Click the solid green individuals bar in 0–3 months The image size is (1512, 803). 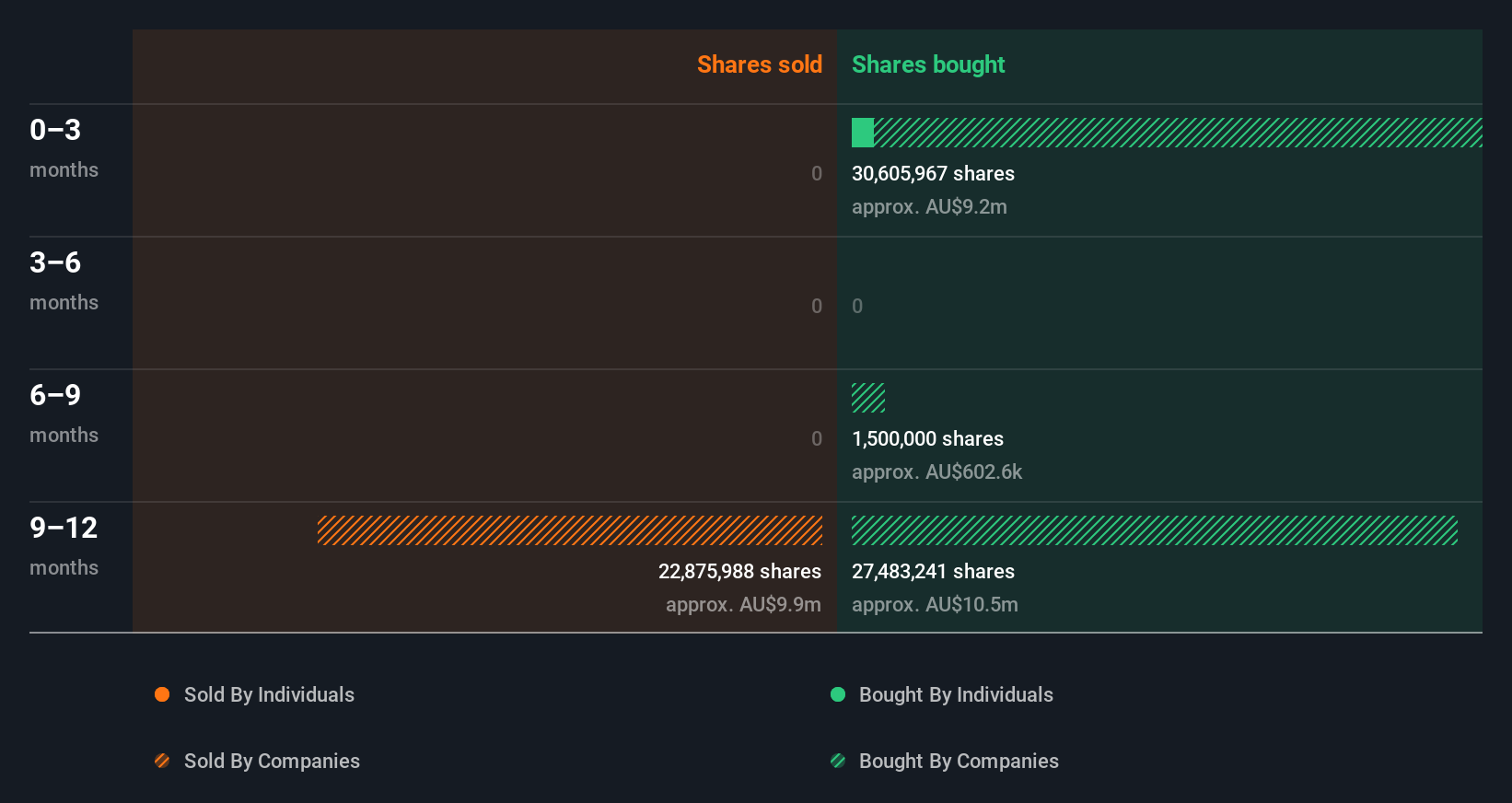[863, 133]
